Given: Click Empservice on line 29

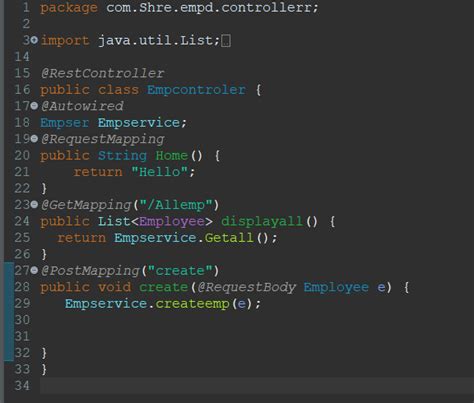Looking at the screenshot, I should click(106, 303).
